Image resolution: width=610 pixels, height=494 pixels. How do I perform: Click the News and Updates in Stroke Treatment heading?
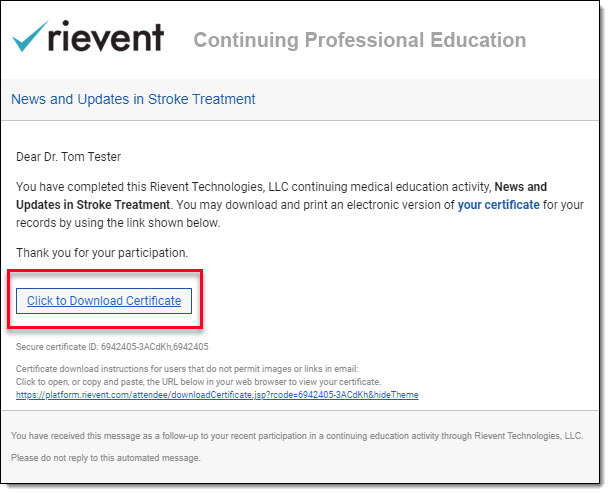coord(133,99)
